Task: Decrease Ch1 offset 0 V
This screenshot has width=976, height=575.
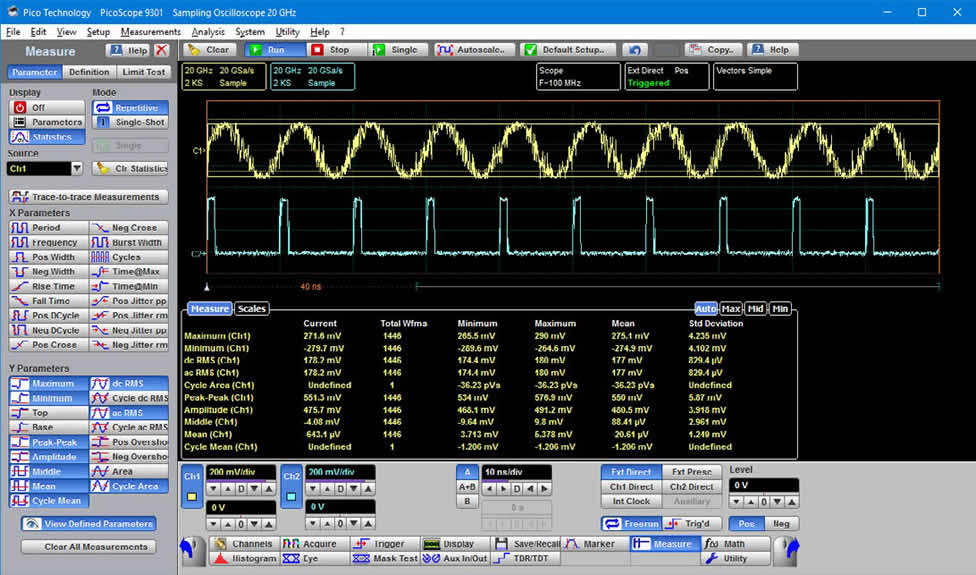Action: click(214, 524)
